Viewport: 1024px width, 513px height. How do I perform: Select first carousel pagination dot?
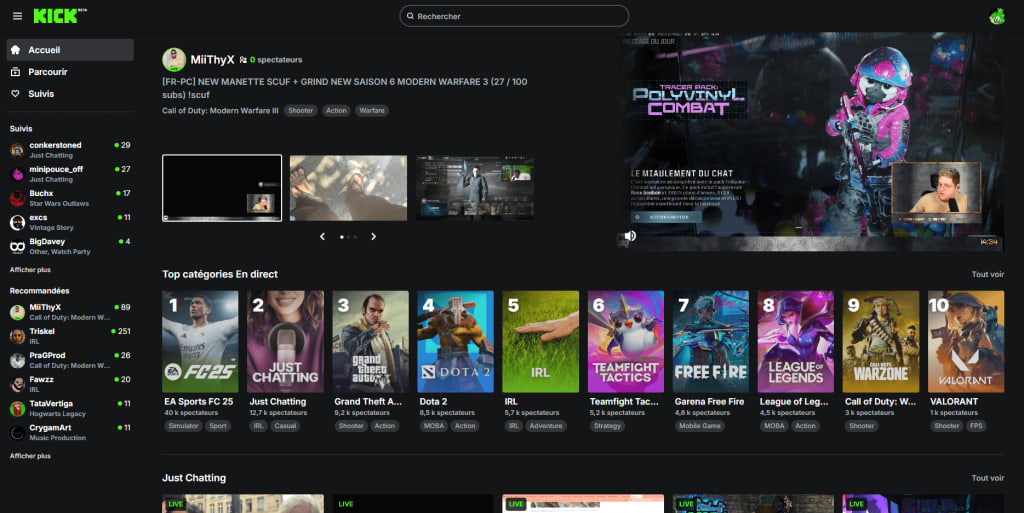coord(342,237)
